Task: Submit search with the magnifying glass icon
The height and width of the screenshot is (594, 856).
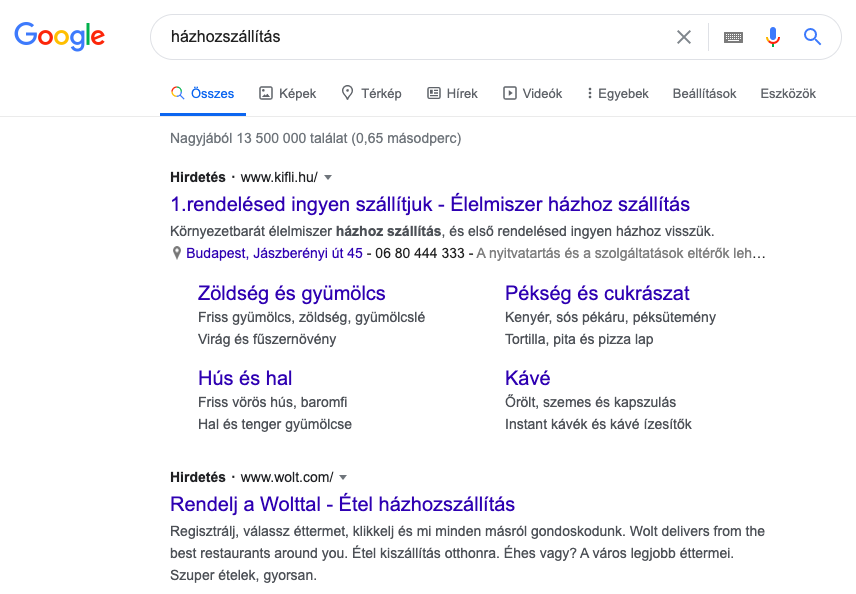Action: 812,37
